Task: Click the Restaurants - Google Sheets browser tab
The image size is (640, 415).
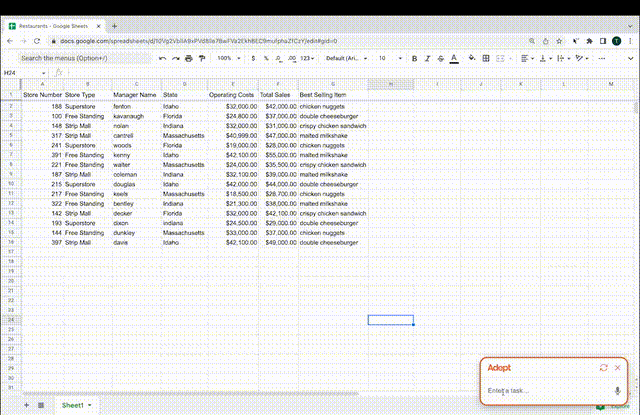Action: tap(52, 25)
